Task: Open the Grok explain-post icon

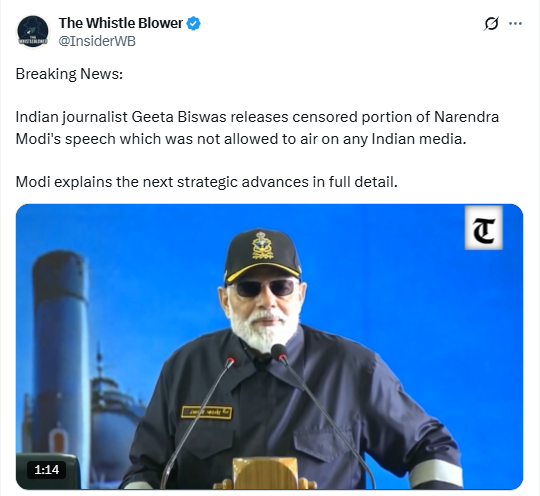Action: pyautogui.click(x=491, y=23)
